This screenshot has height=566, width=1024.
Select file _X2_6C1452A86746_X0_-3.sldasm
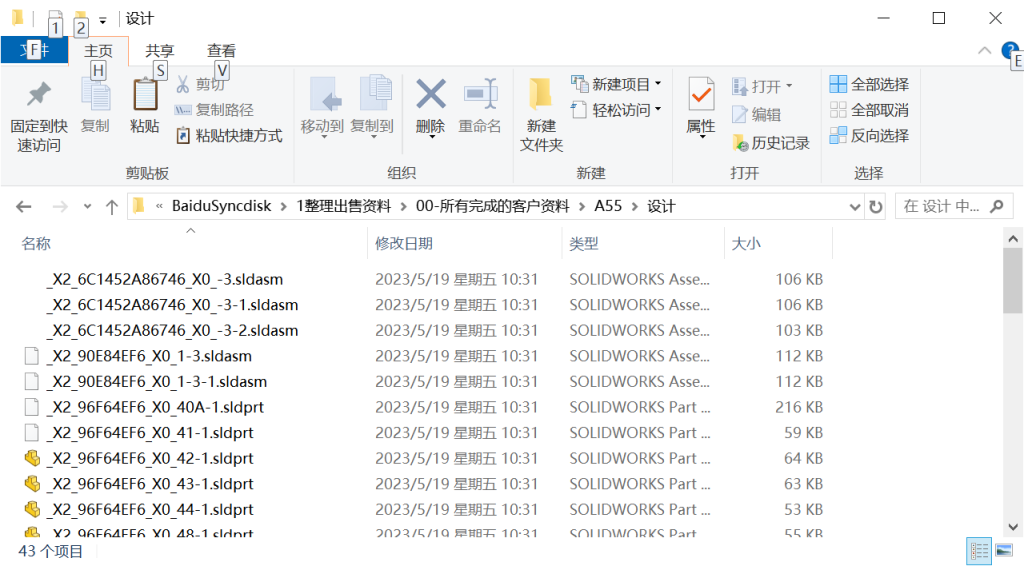point(165,279)
